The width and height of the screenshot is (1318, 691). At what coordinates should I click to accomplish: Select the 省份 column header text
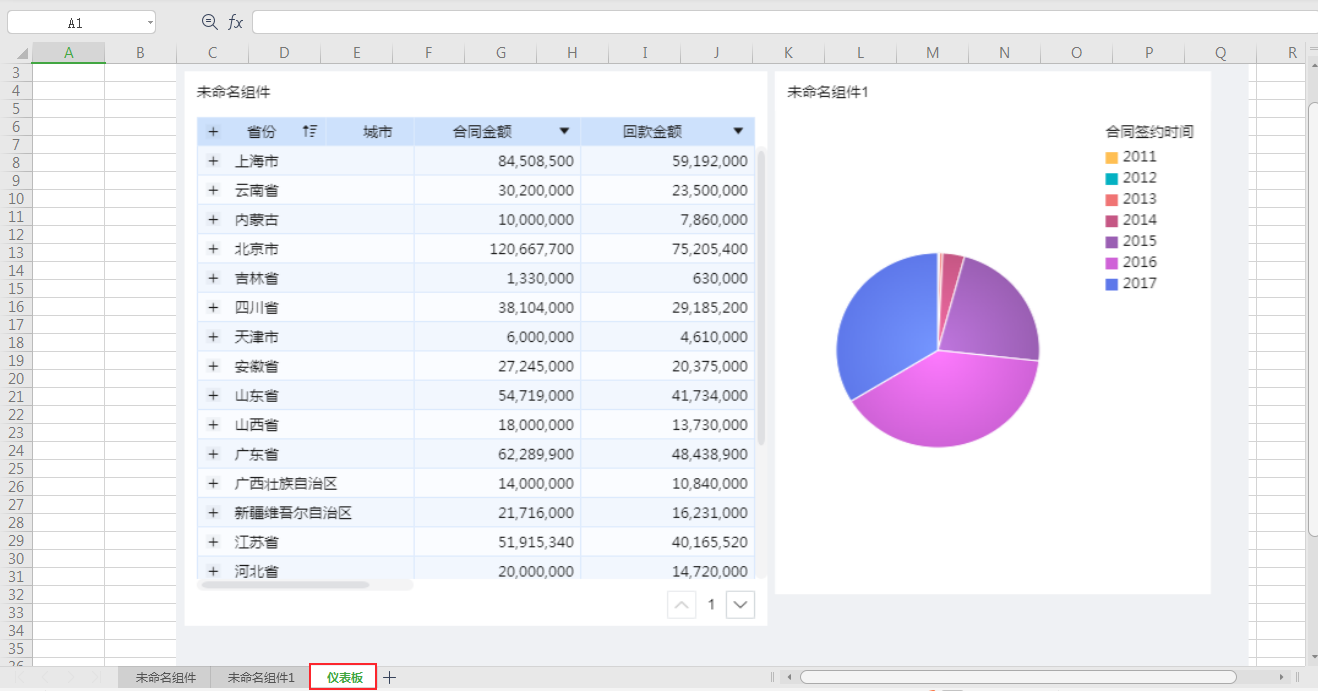click(261, 131)
